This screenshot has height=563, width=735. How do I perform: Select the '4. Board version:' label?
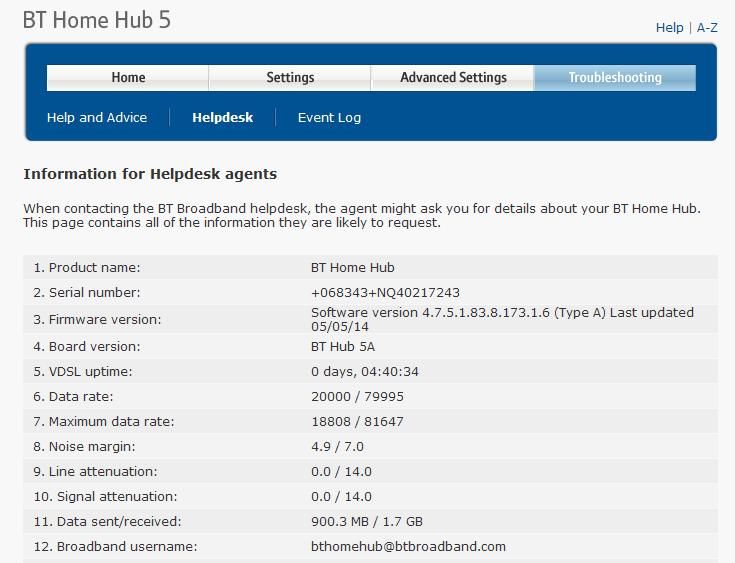click(87, 346)
